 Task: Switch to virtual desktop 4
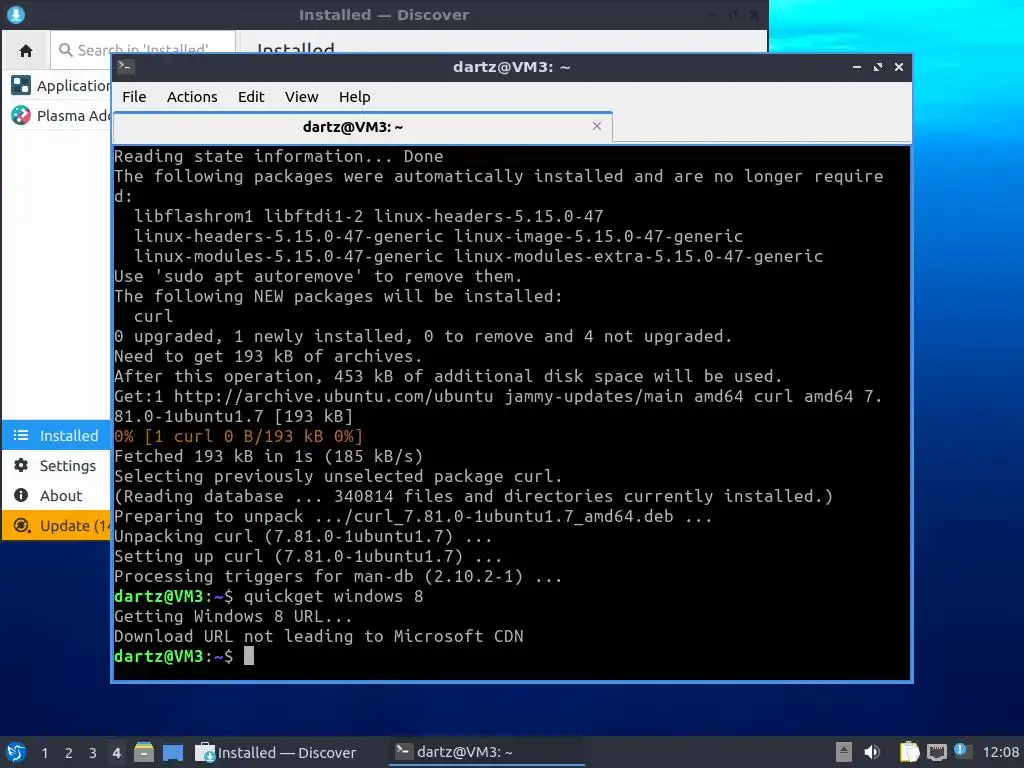[116, 753]
